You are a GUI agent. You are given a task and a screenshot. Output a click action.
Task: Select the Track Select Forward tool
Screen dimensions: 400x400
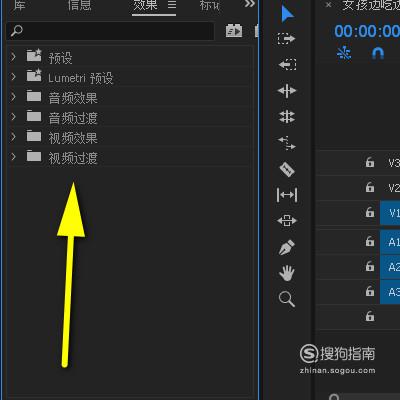tap(287, 39)
